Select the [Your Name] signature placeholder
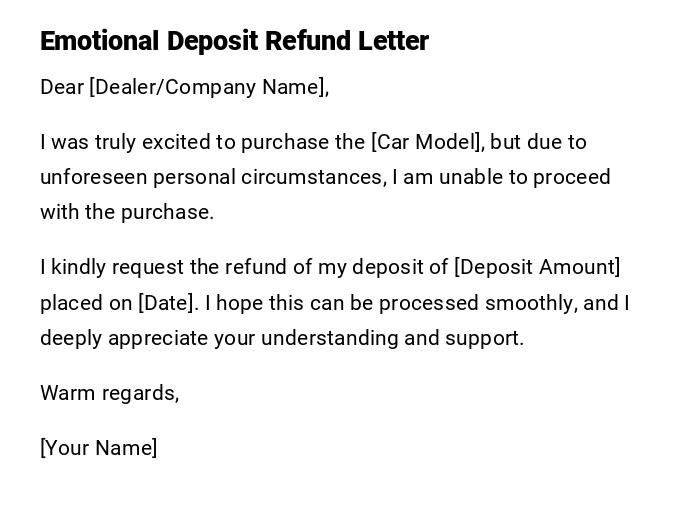 tap(98, 448)
